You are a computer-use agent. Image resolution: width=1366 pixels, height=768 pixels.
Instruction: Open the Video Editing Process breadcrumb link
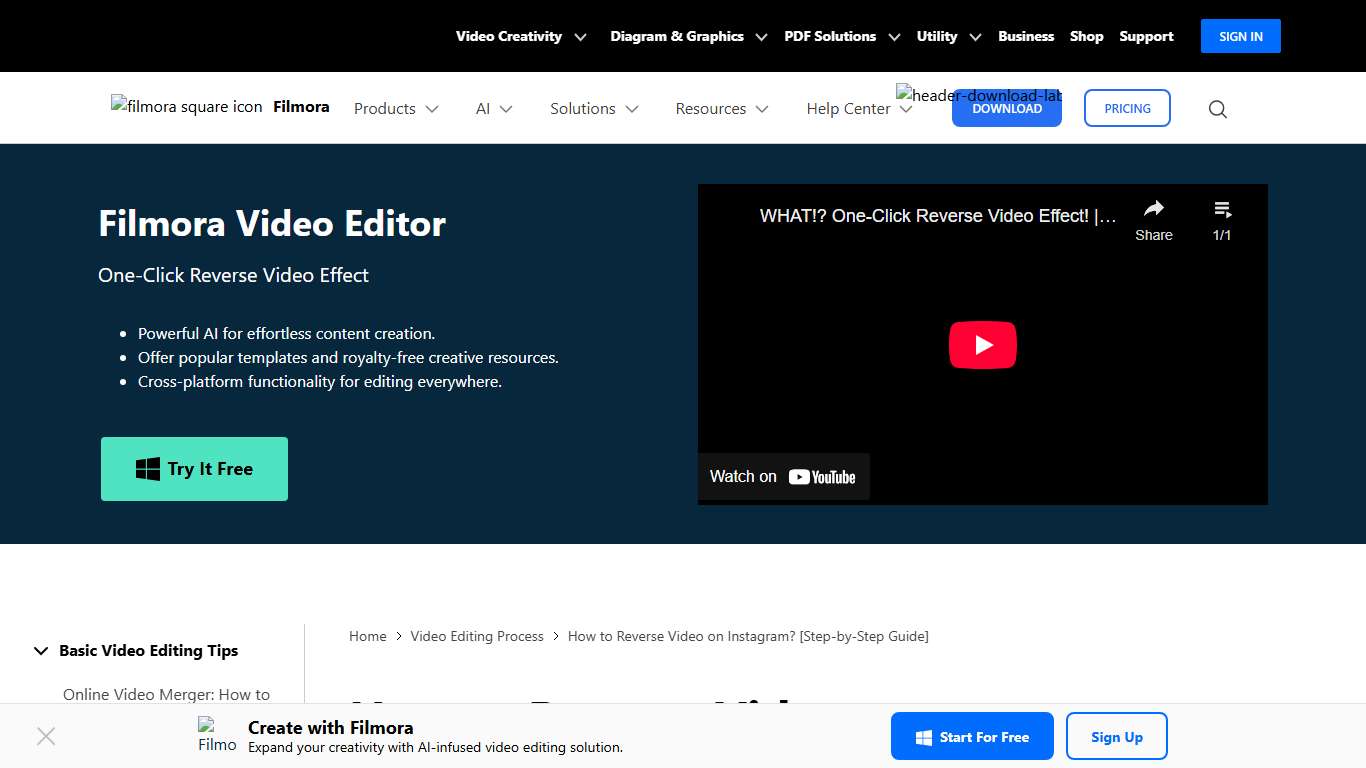point(477,636)
